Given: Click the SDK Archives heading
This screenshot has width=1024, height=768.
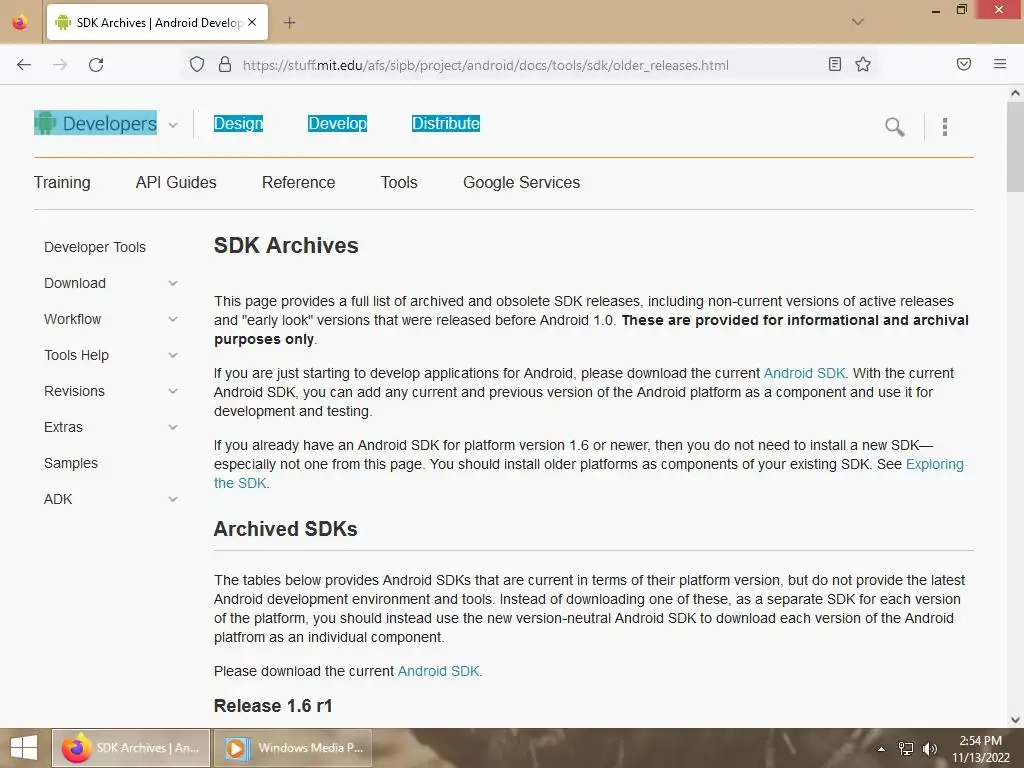Looking at the screenshot, I should (286, 246).
